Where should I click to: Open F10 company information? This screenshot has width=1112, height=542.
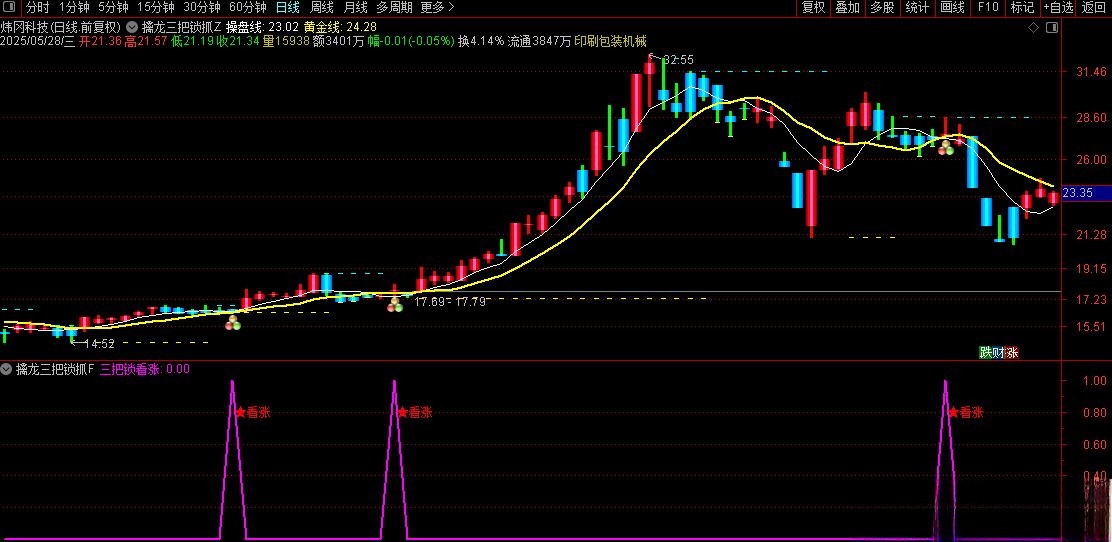pos(988,8)
